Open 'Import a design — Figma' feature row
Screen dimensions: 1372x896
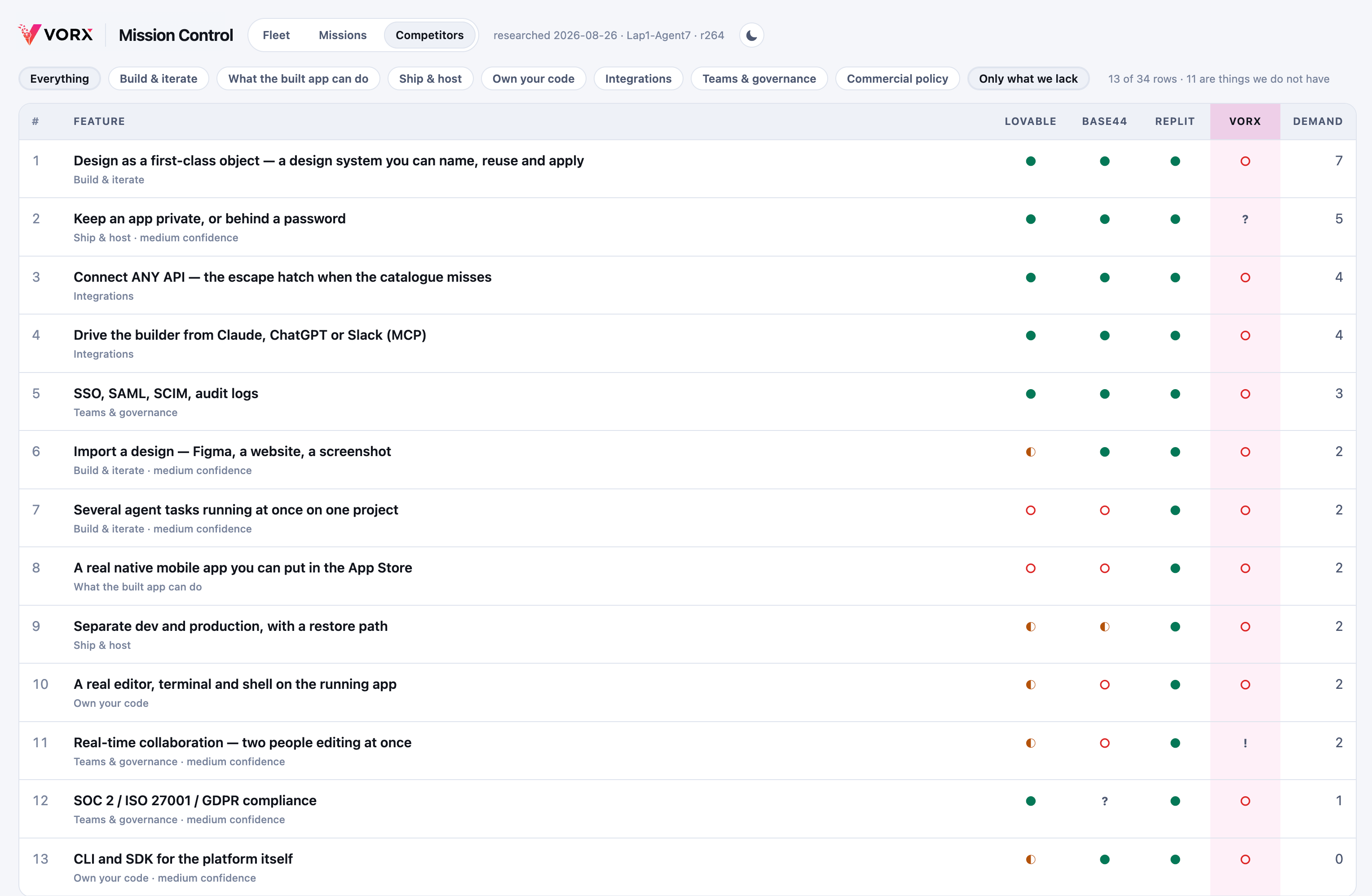[687, 460]
